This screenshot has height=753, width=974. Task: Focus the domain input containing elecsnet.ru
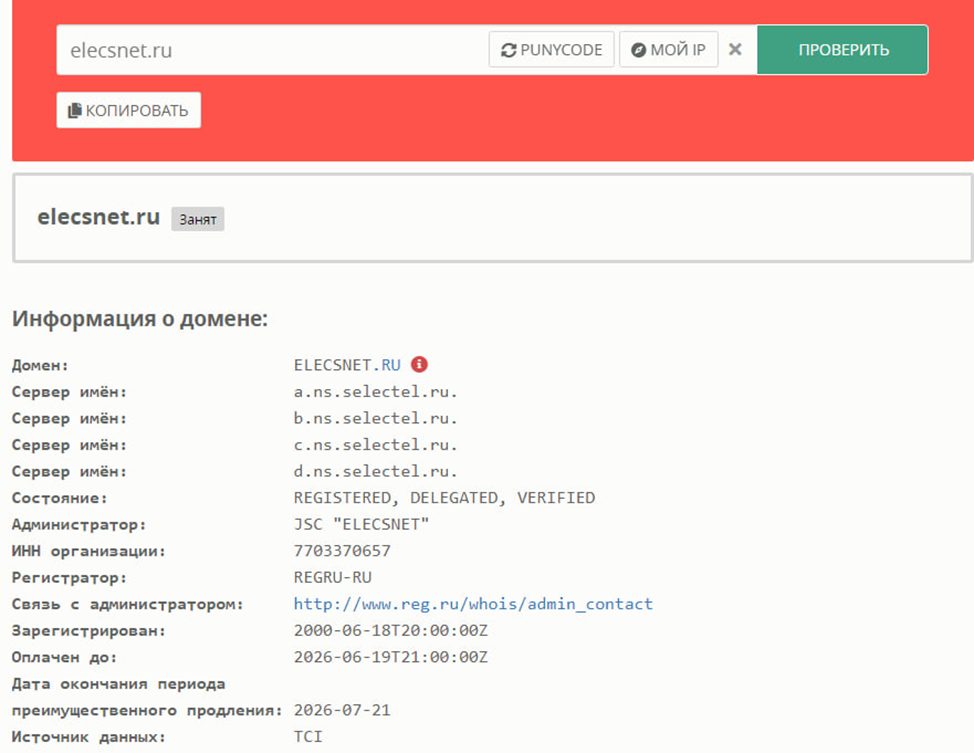(273, 50)
